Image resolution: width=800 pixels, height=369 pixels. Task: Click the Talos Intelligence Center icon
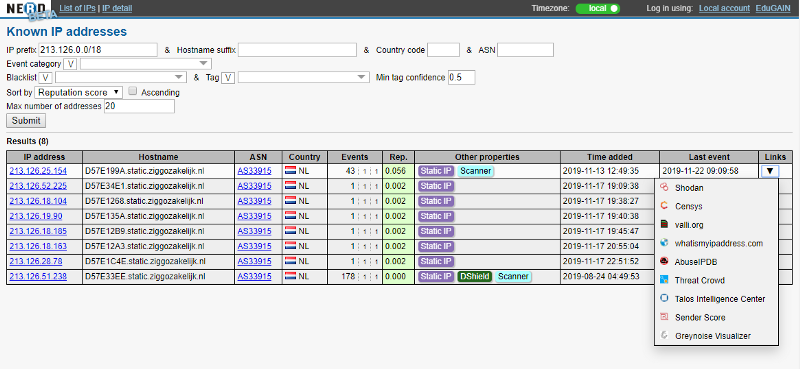[664, 298]
